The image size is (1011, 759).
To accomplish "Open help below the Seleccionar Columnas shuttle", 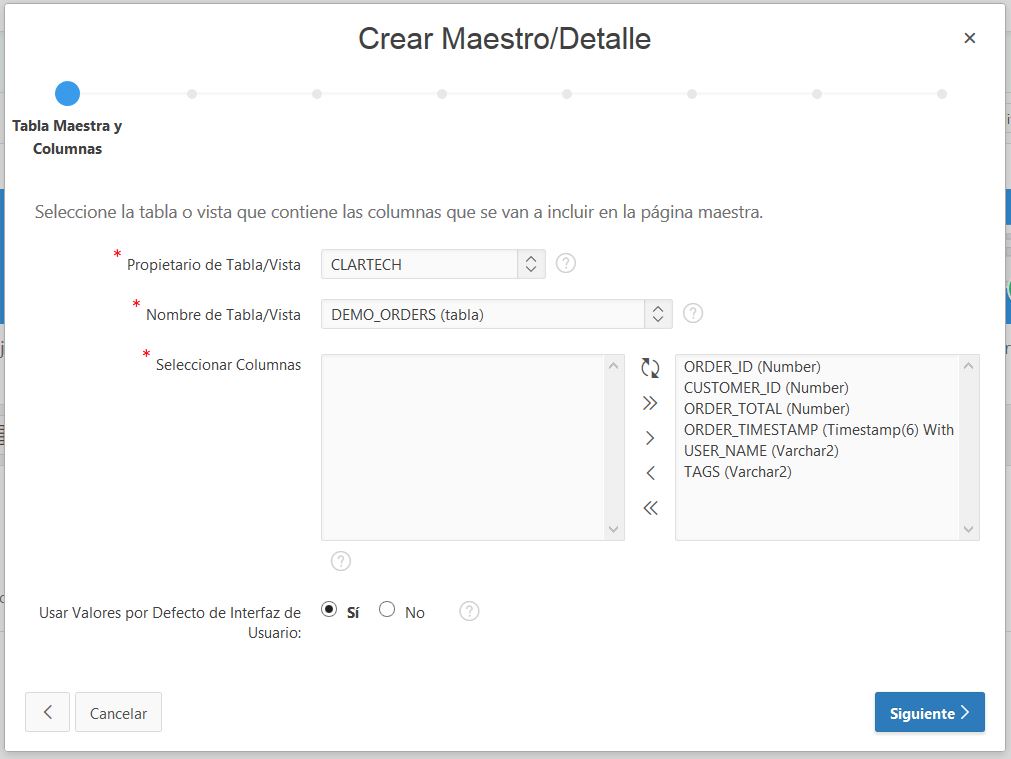I will pyautogui.click(x=340, y=561).
